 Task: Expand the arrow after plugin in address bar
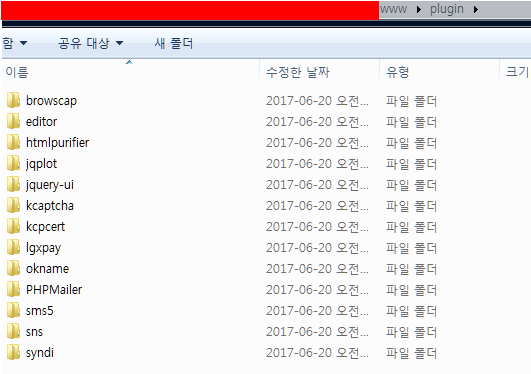pyautogui.click(x=476, y=9)
